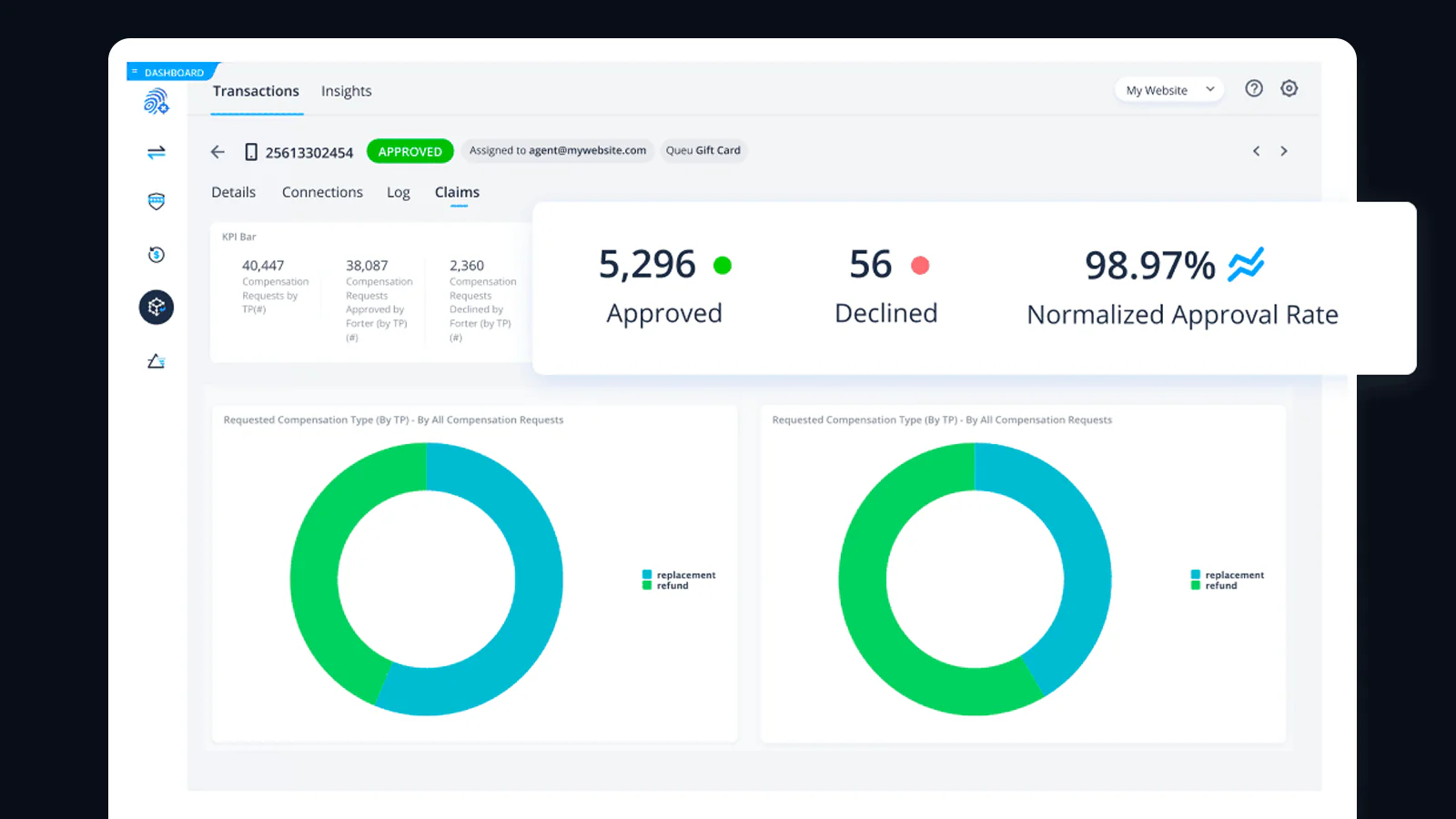
Task: Switch to the Insights tab
Action: 347,91
